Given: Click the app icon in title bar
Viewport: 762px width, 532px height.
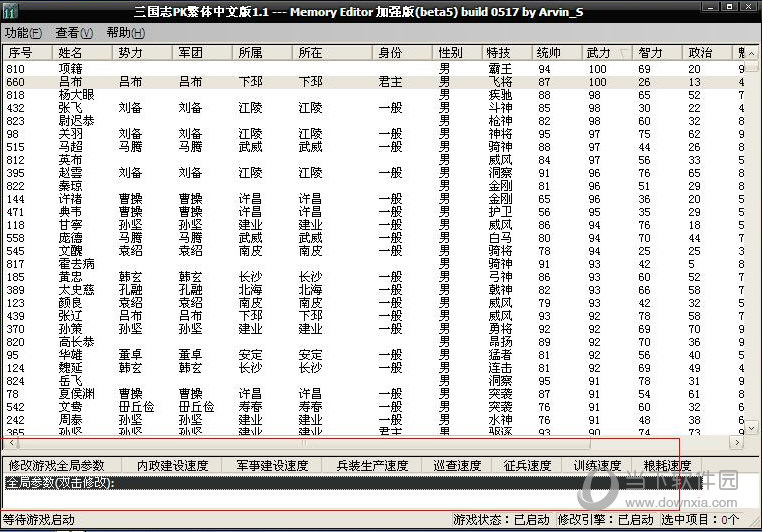Looking at the screenshot, I should (10, 11).
